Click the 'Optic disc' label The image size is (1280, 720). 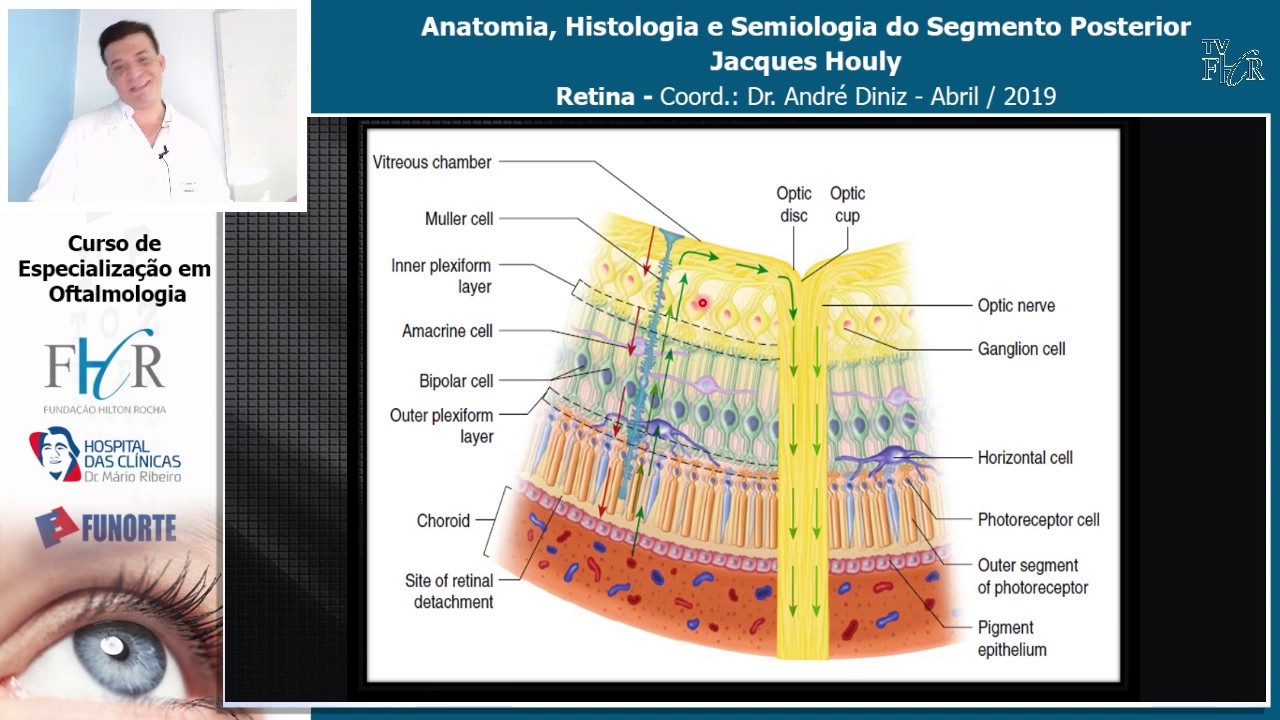coord(794,204)
